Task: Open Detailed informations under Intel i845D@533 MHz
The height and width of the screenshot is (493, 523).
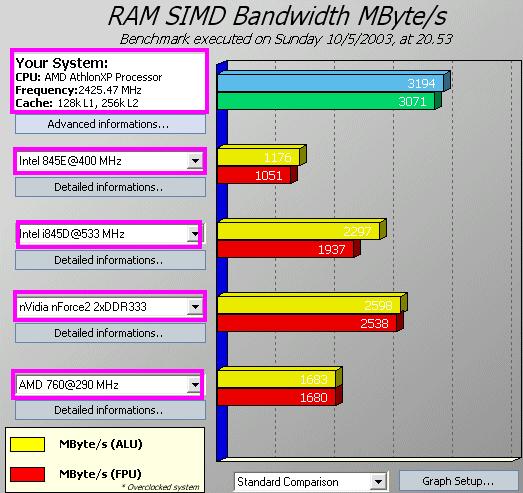Action: click(110, 260)
